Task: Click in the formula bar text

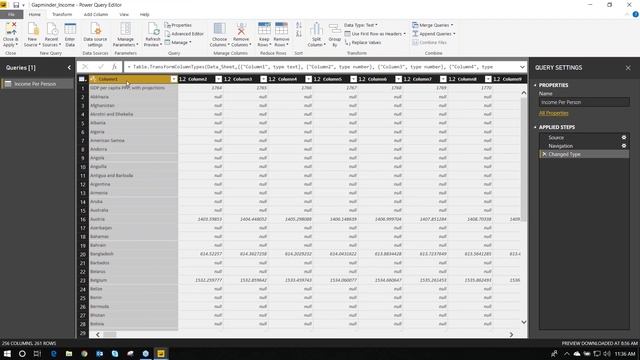Action: 320,67
